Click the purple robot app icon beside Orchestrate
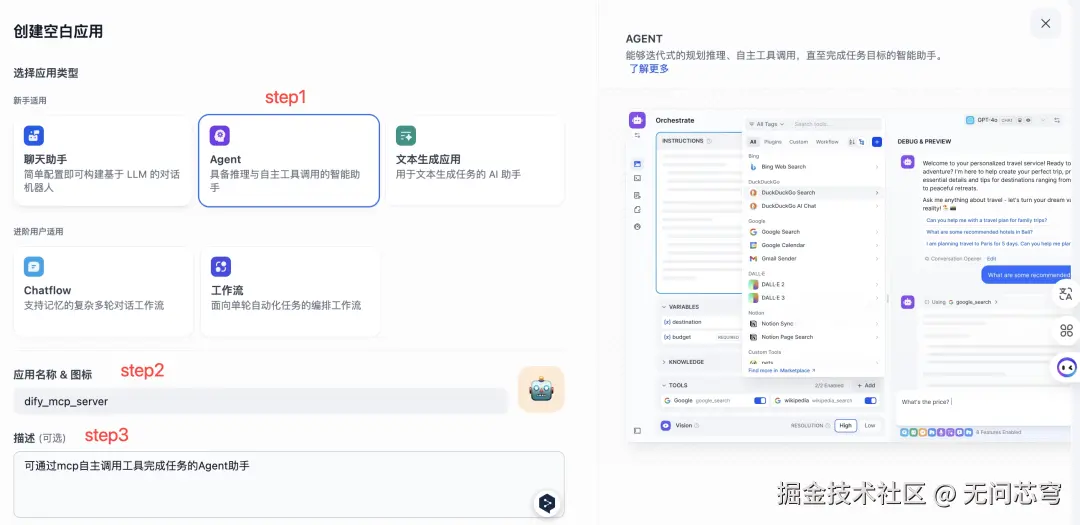Viewport: 1080px width, 525px height. (x=637, y=120)
